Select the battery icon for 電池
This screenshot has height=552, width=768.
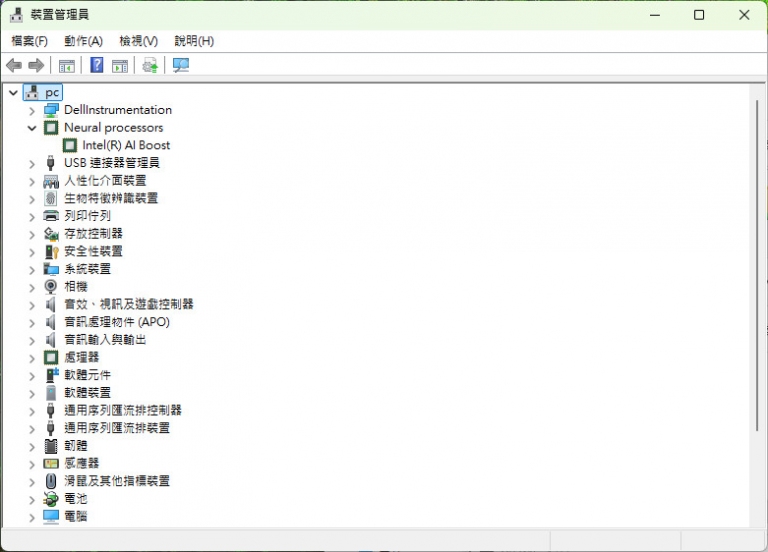[x=51, y=499]
